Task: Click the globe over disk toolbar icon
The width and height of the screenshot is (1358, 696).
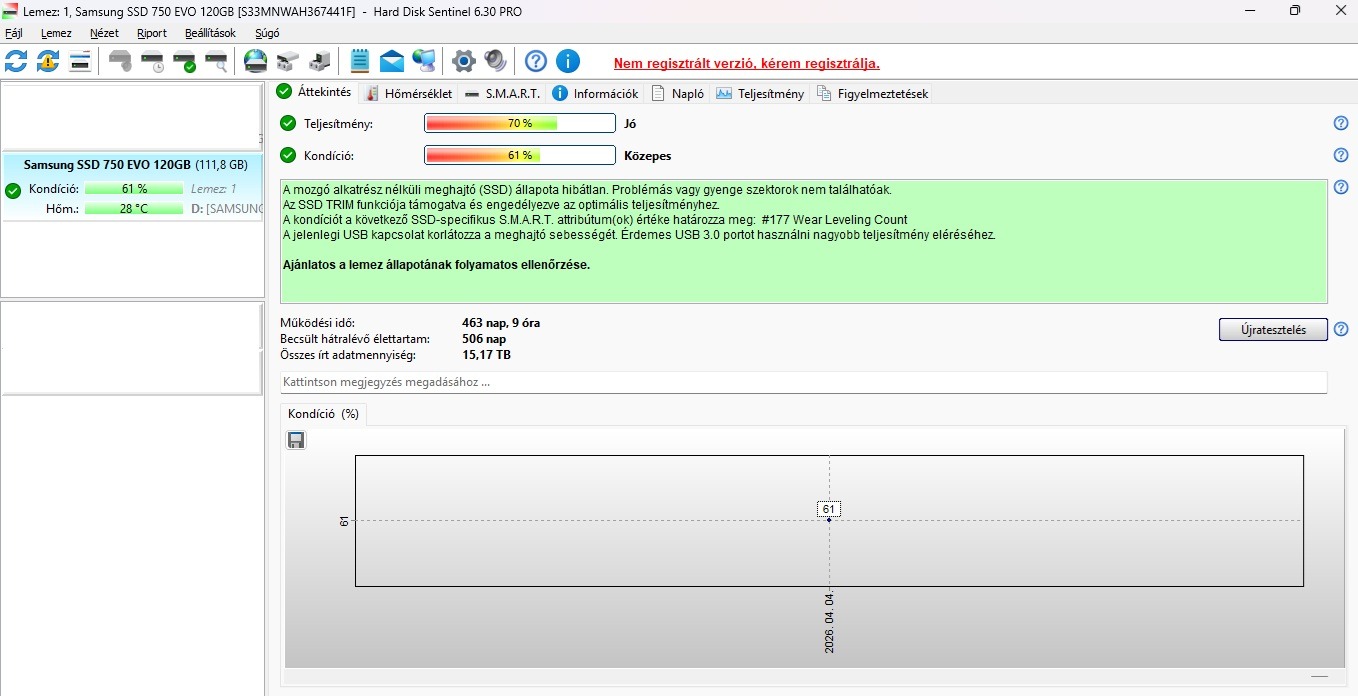Action: point(256,61)
